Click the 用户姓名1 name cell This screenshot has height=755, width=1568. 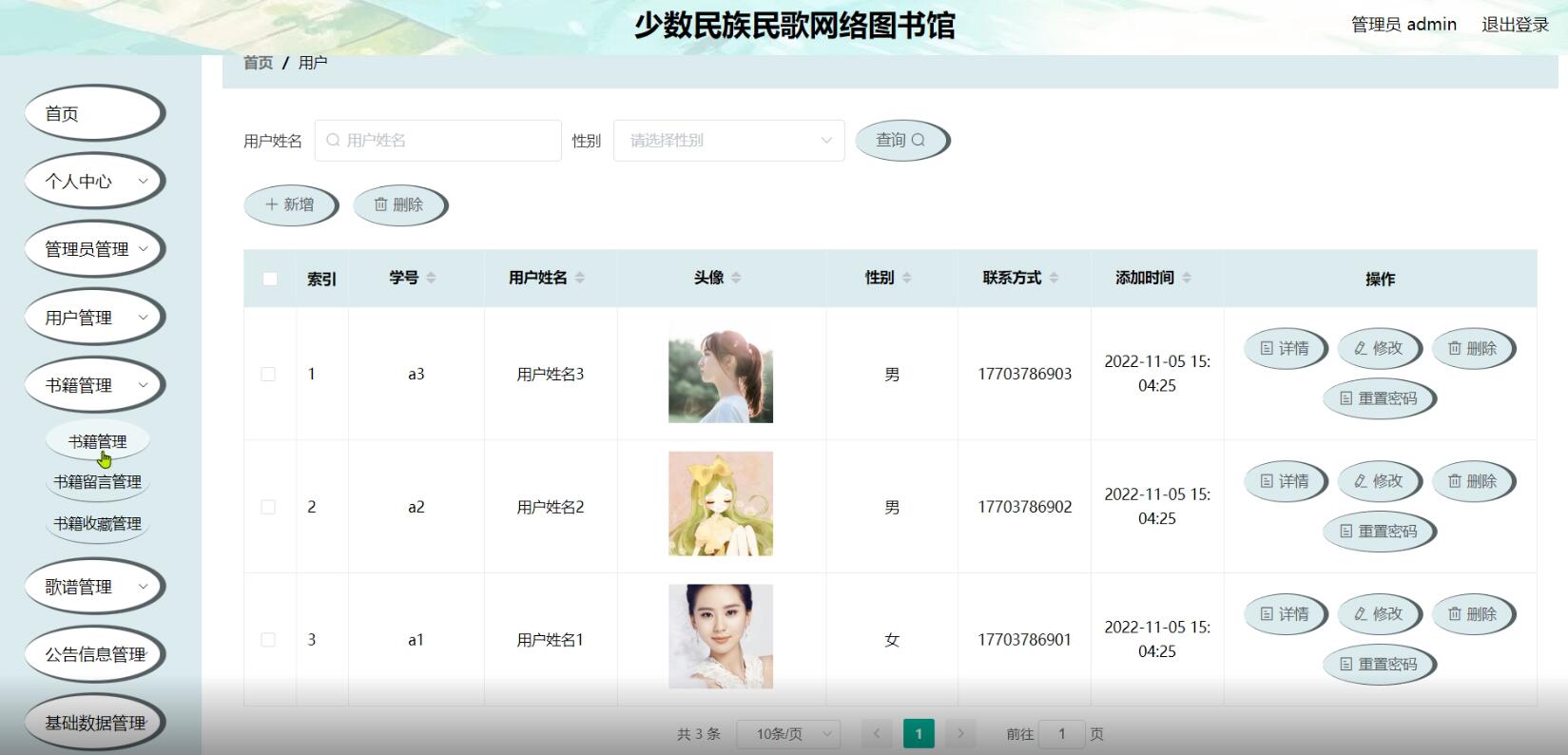click(551, 640)
